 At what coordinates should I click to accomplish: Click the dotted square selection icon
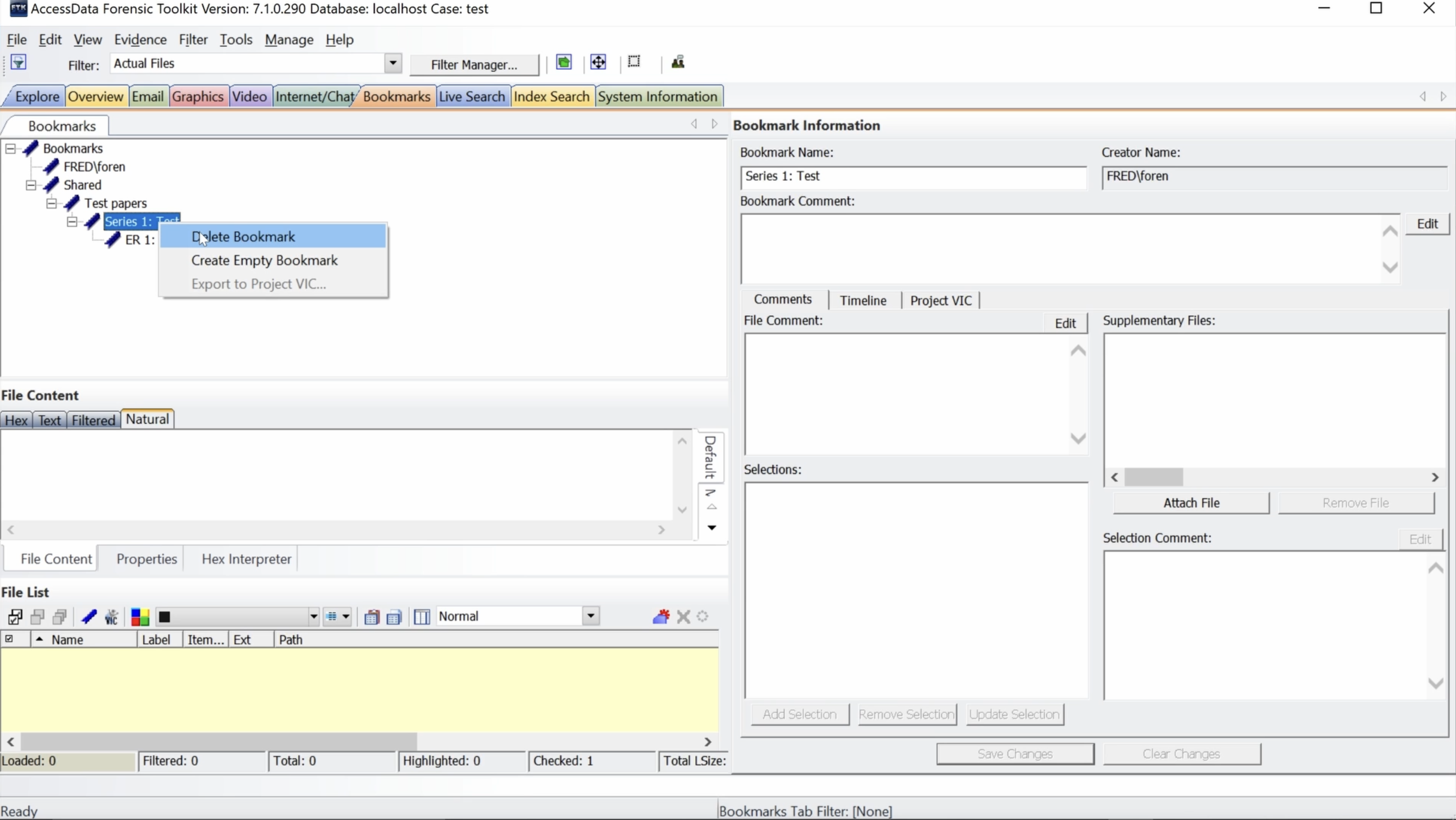634,62
